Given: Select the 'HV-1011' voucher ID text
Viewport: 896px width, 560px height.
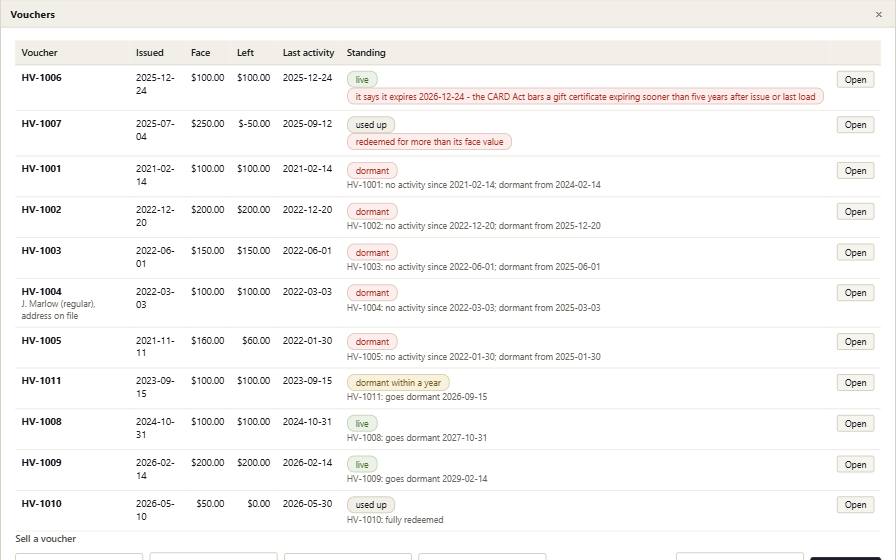Looking at the screenshot, I should [41, 381].
